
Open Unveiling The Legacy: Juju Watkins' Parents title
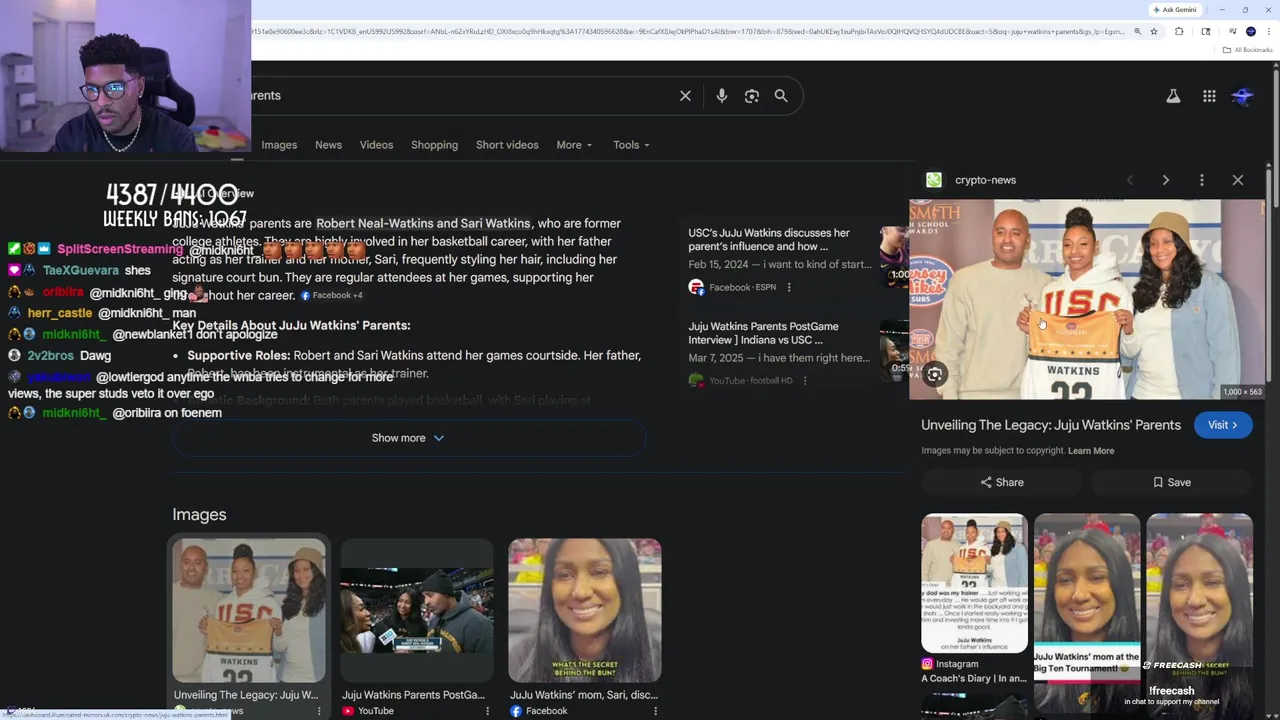click(1051, 425)
